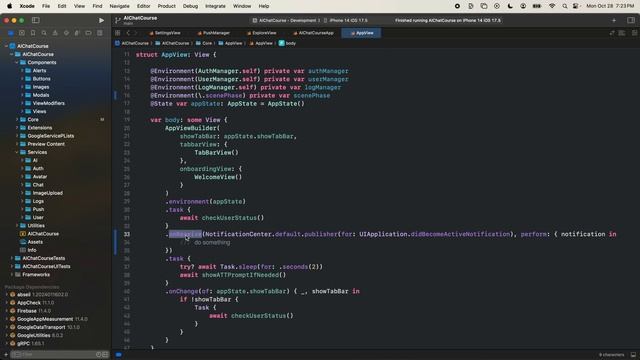Expand the AIChatCourseTests group

tap(11, 258)
